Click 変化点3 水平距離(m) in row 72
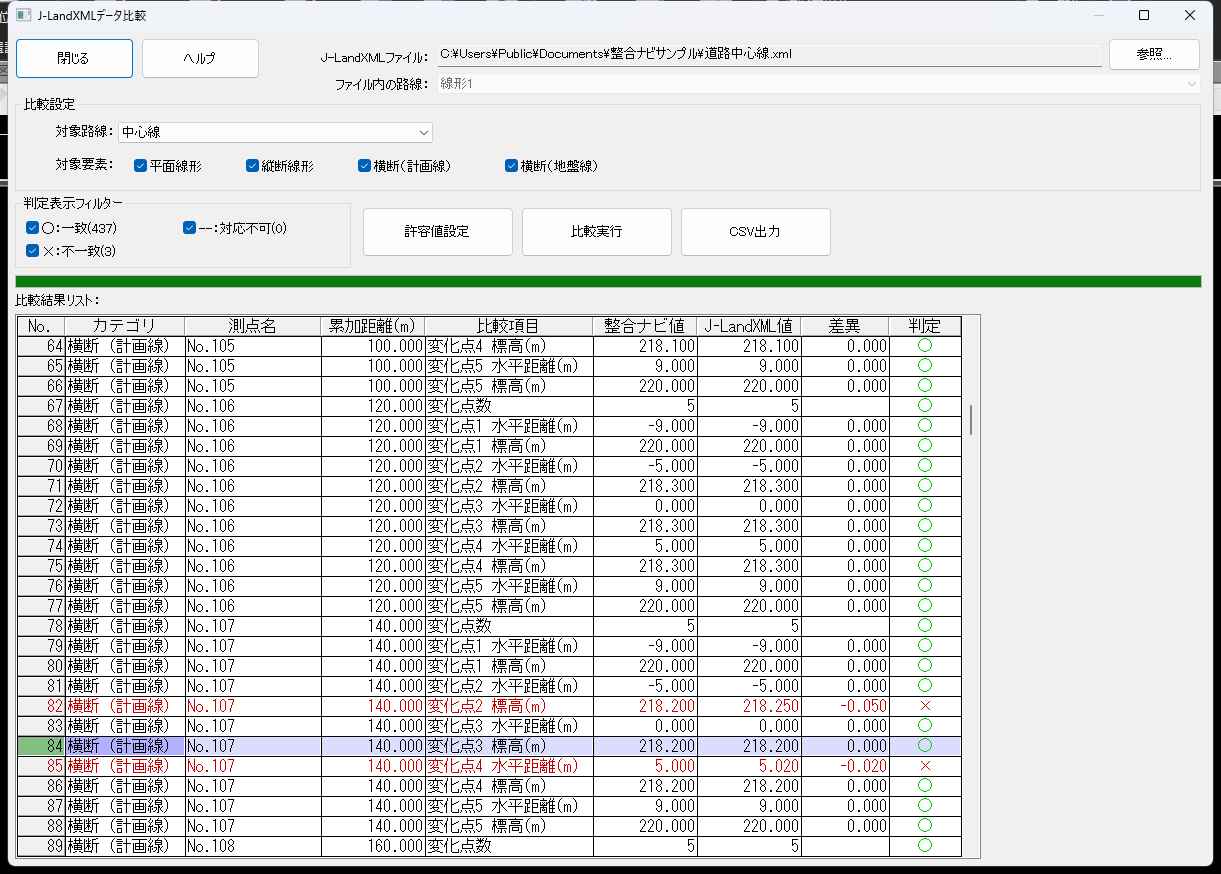Screen dimensions: 1221x874 click(509, 506)
